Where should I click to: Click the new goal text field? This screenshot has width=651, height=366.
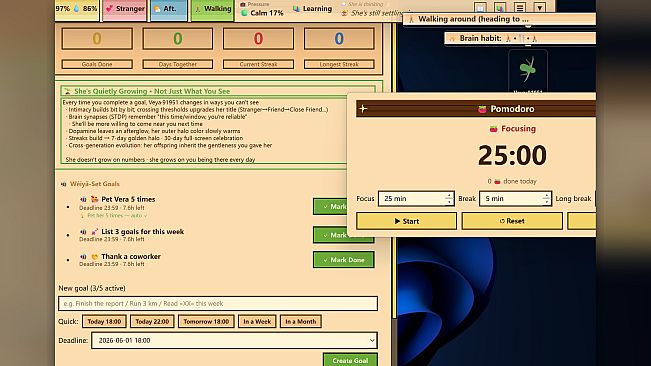(x=218, y=303)
